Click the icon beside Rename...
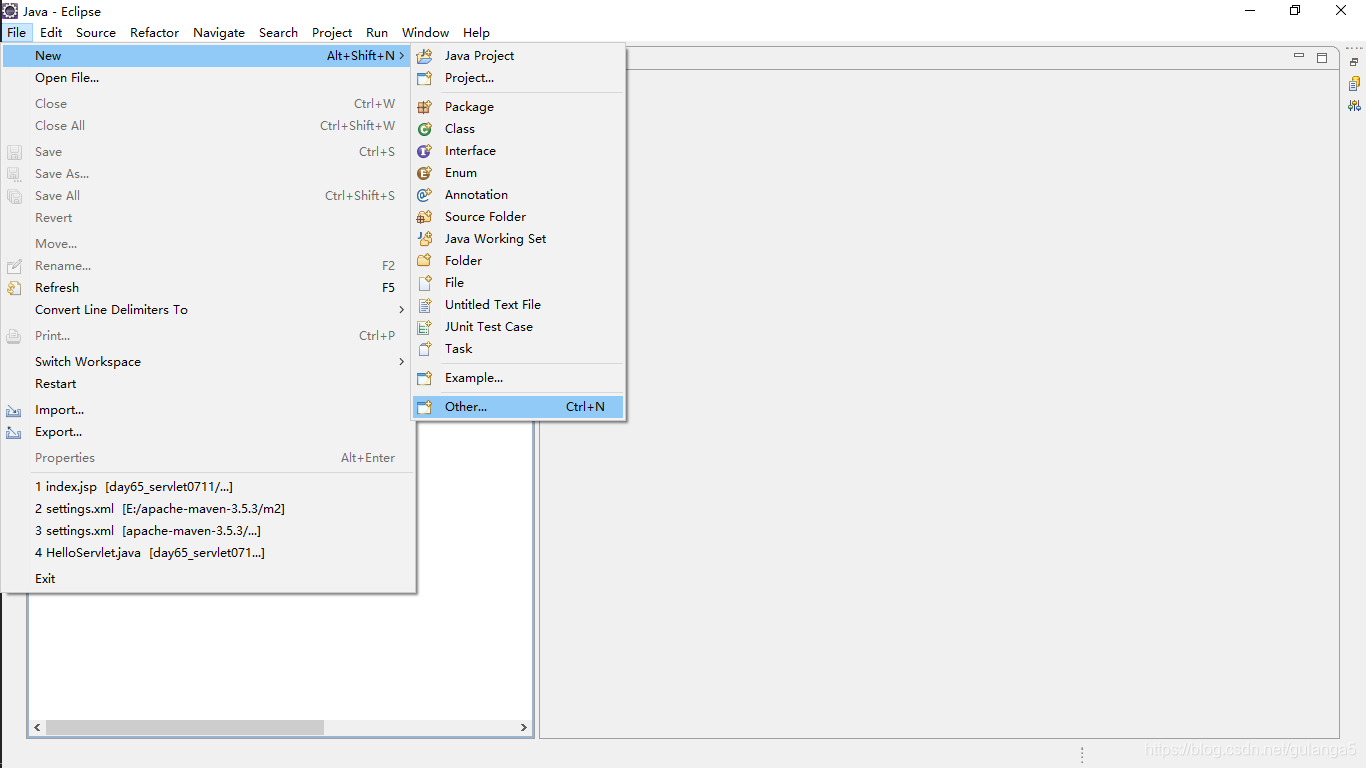 click(x=14, y=266)
